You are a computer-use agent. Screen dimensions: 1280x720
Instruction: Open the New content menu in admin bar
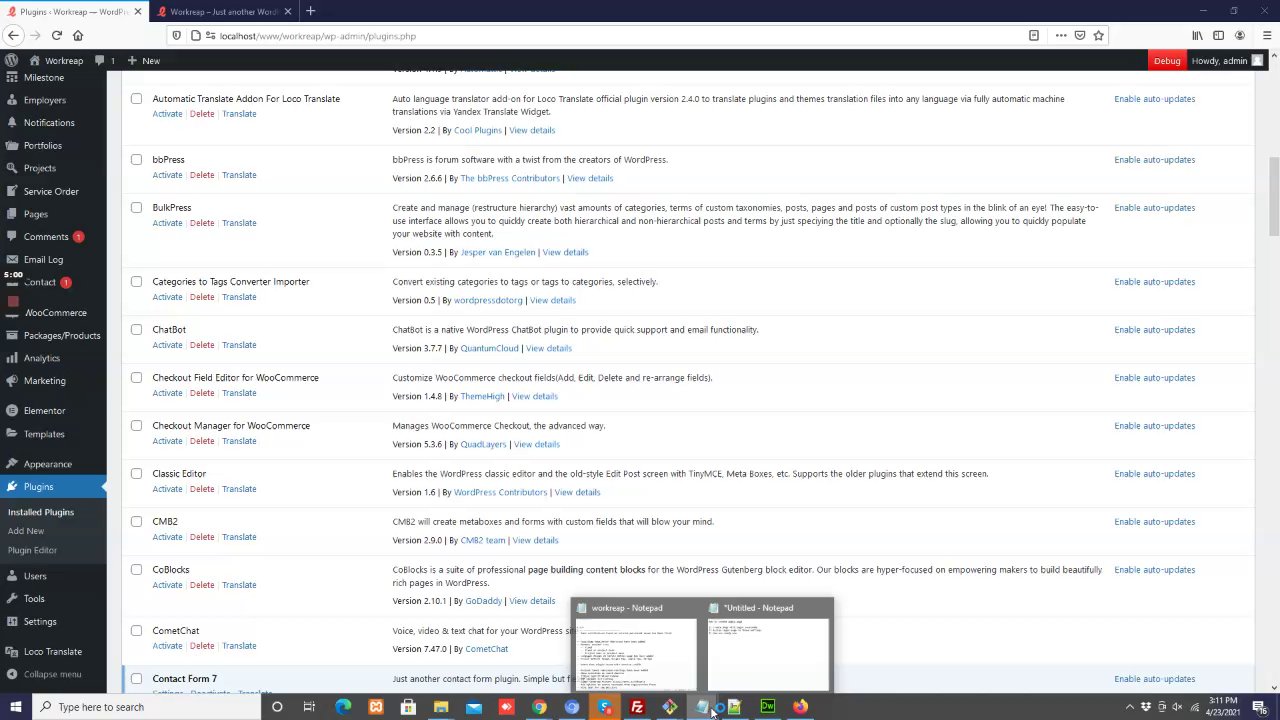[x=142, y=60]
